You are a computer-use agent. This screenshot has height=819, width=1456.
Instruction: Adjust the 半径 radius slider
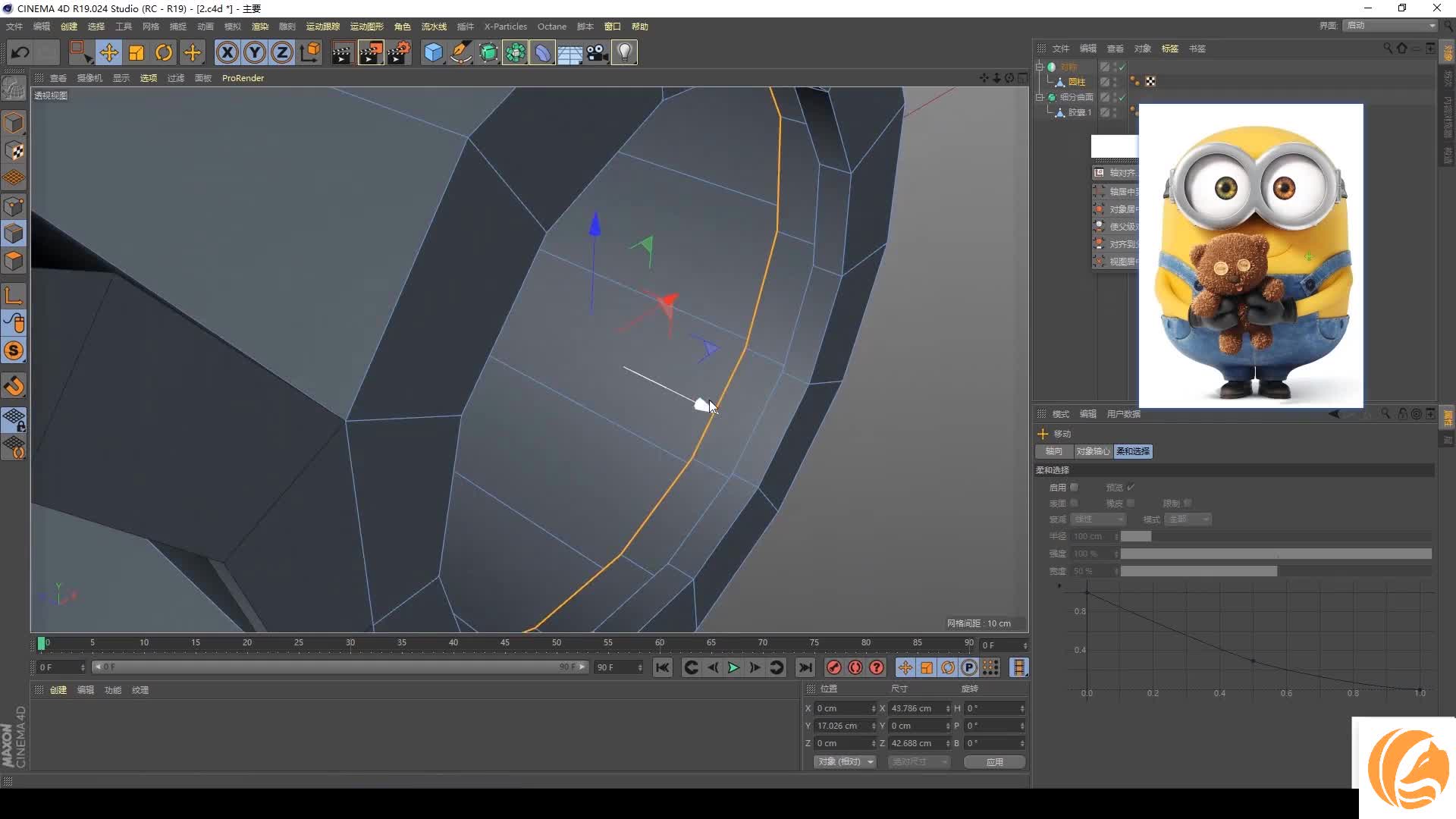(x=1276, y=536)
